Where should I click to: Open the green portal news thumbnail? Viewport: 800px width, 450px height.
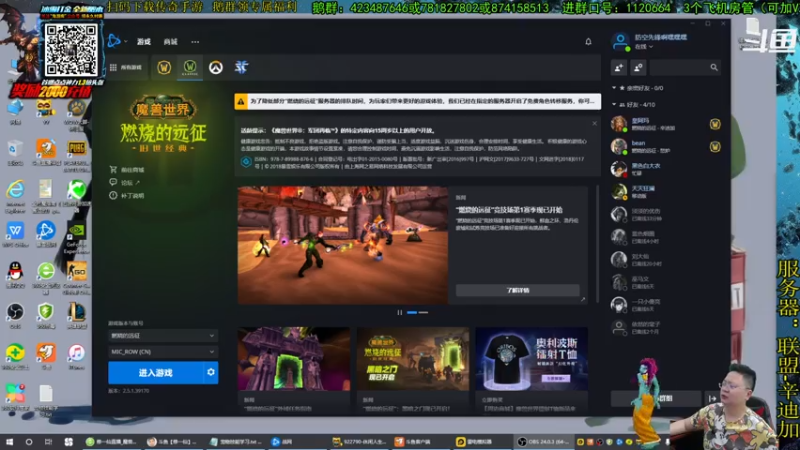point(293,359)
